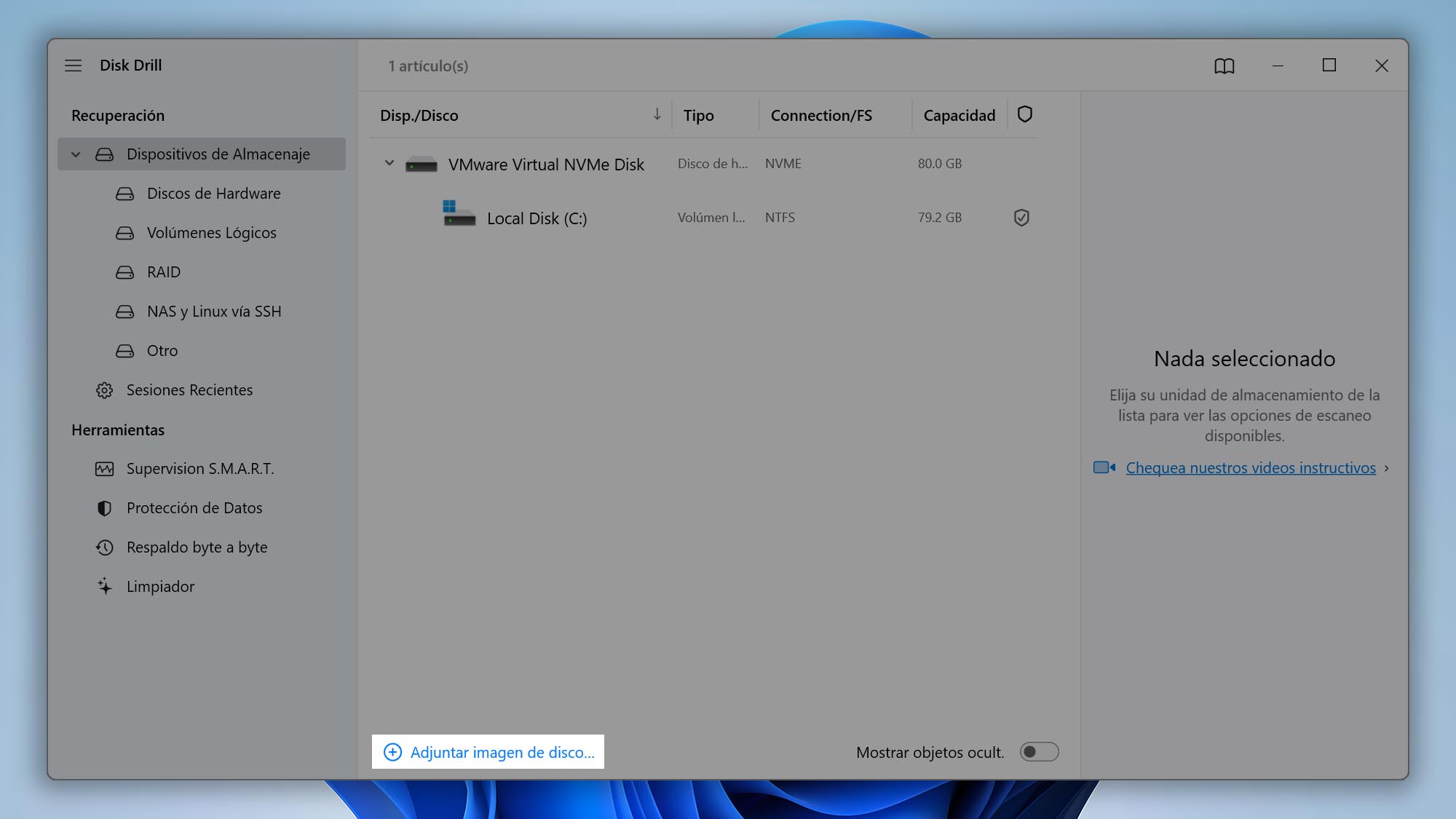Click the NTFS file system cell
This screenshot has height=819, width=1456.
coord(780,218)
